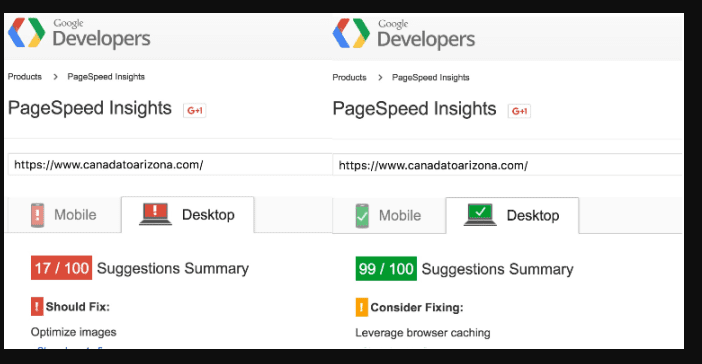702x364 pixels.
Task: Select Desktop tab in left panel
Action: [x=188, y=214]
